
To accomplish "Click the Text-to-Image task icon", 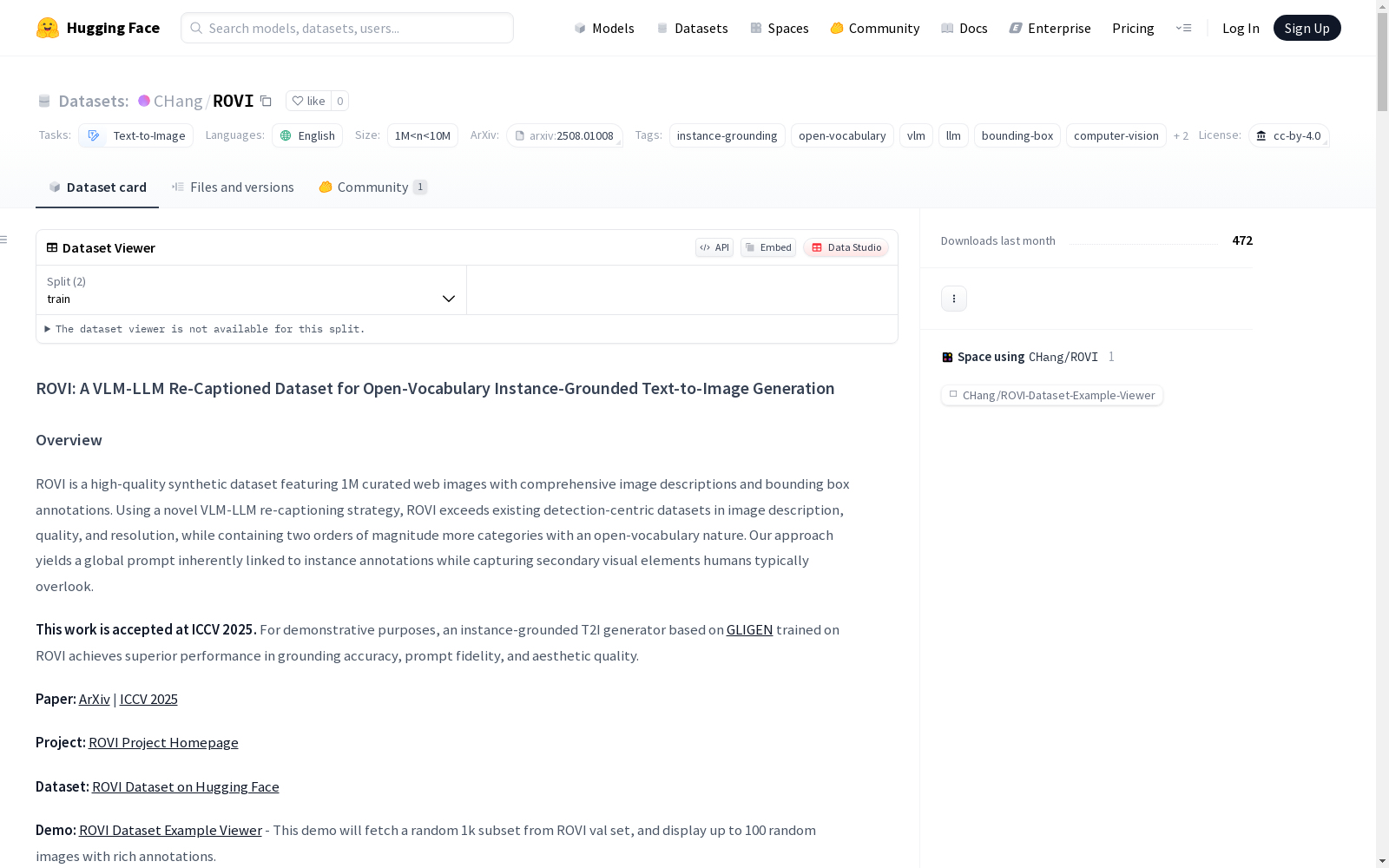I will 93,135.
